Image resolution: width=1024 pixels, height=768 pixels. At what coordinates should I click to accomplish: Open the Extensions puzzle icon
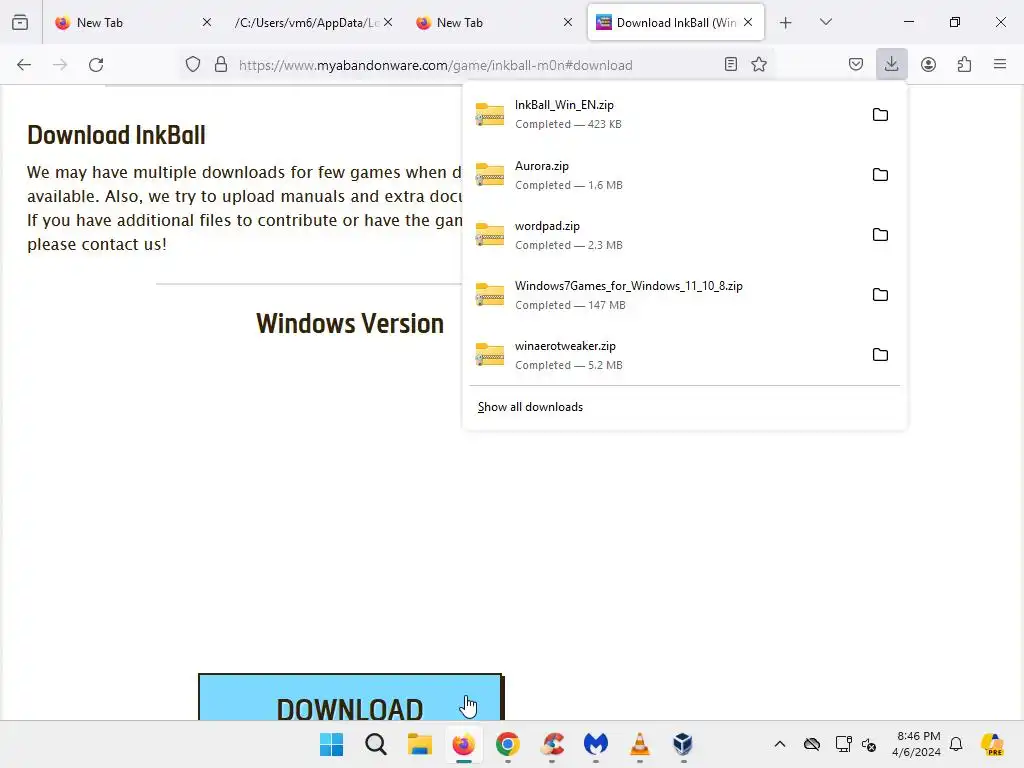(x=964, y=64)
